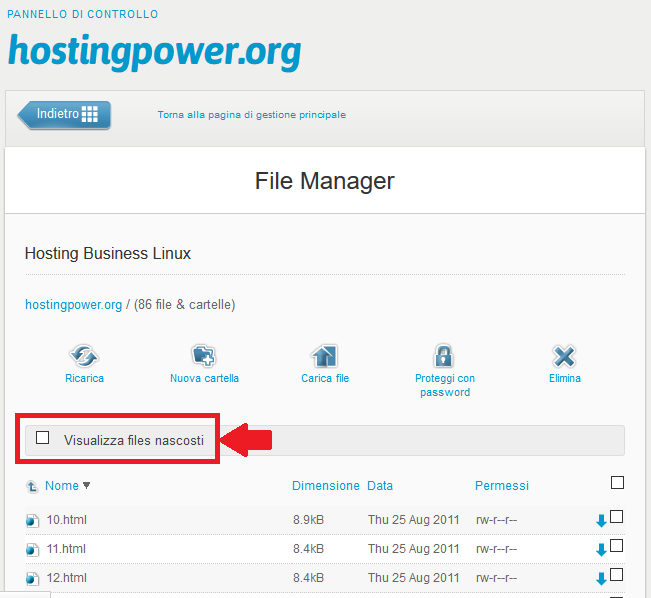Sort files by Data column
The width and height of the screenshot is (651, 598).
pos(380,486)
